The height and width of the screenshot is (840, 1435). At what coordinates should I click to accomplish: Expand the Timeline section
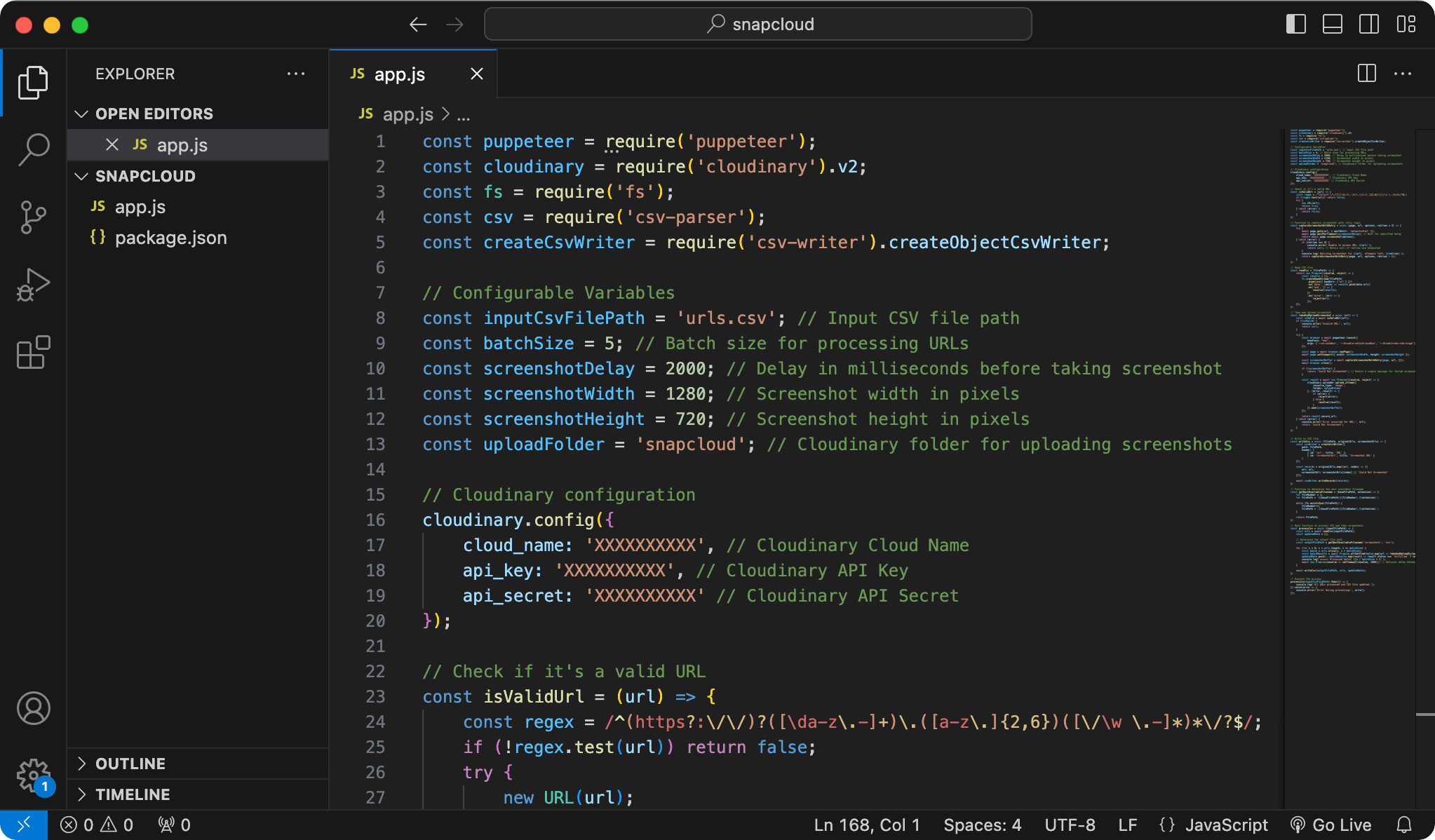point(133,794)
